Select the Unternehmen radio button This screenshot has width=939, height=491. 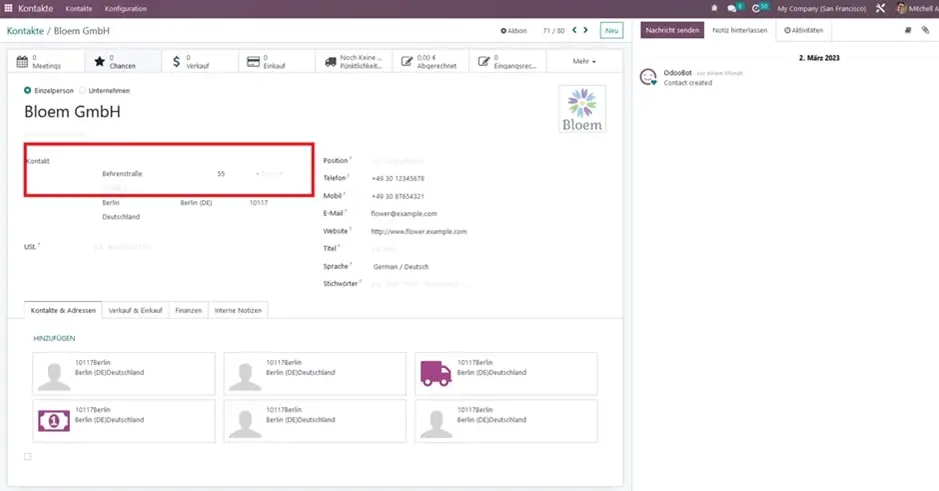tap(83, 91)
